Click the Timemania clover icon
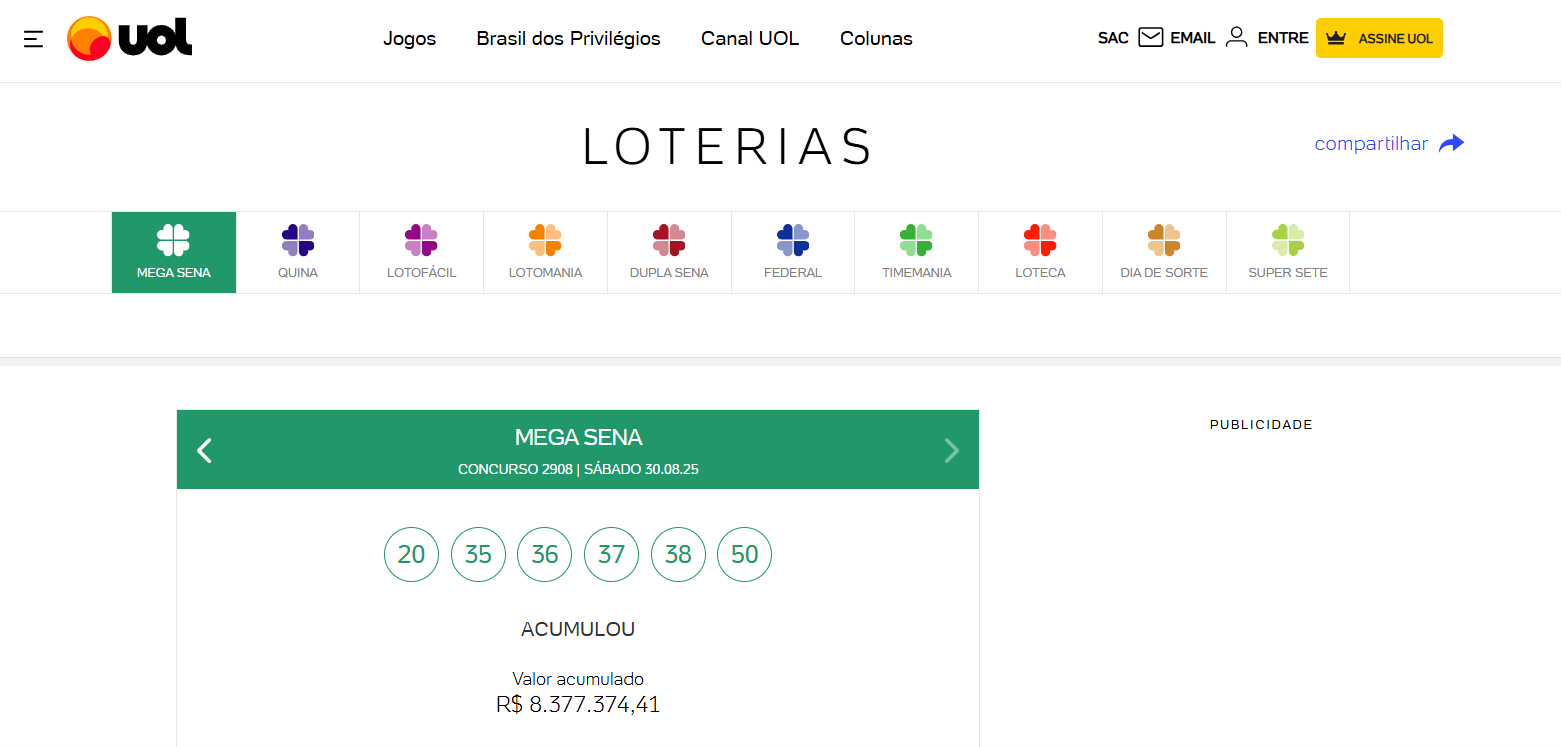 tap(916, 240)
